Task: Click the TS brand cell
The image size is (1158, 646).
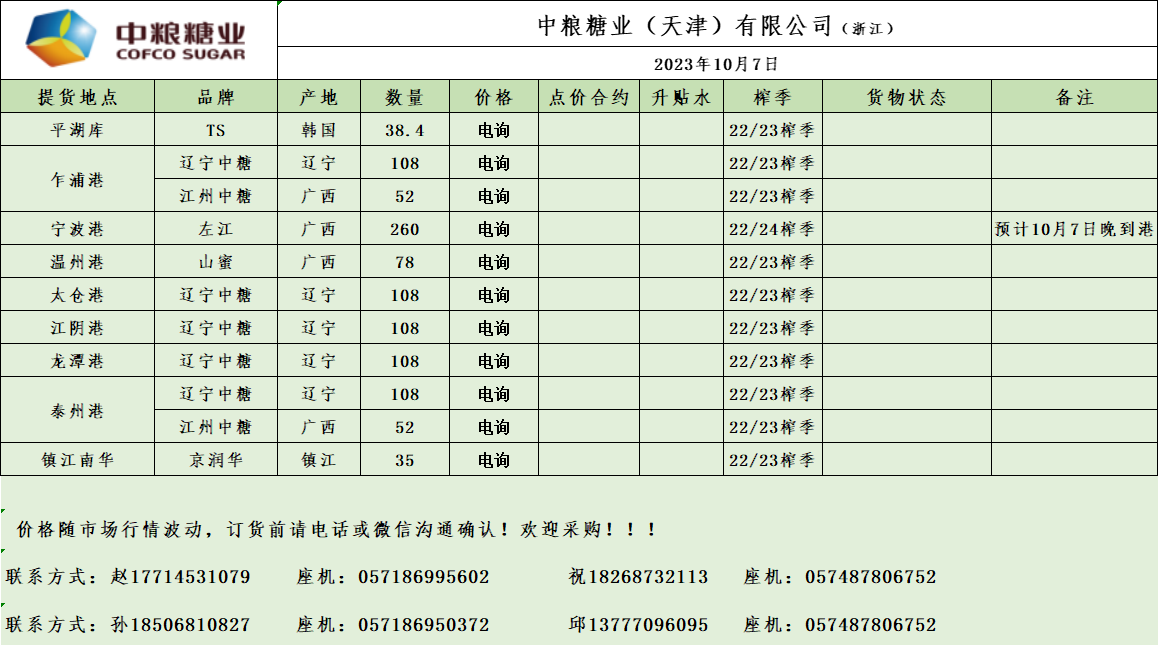Action: pyautogui.click(x=216, y=130)
